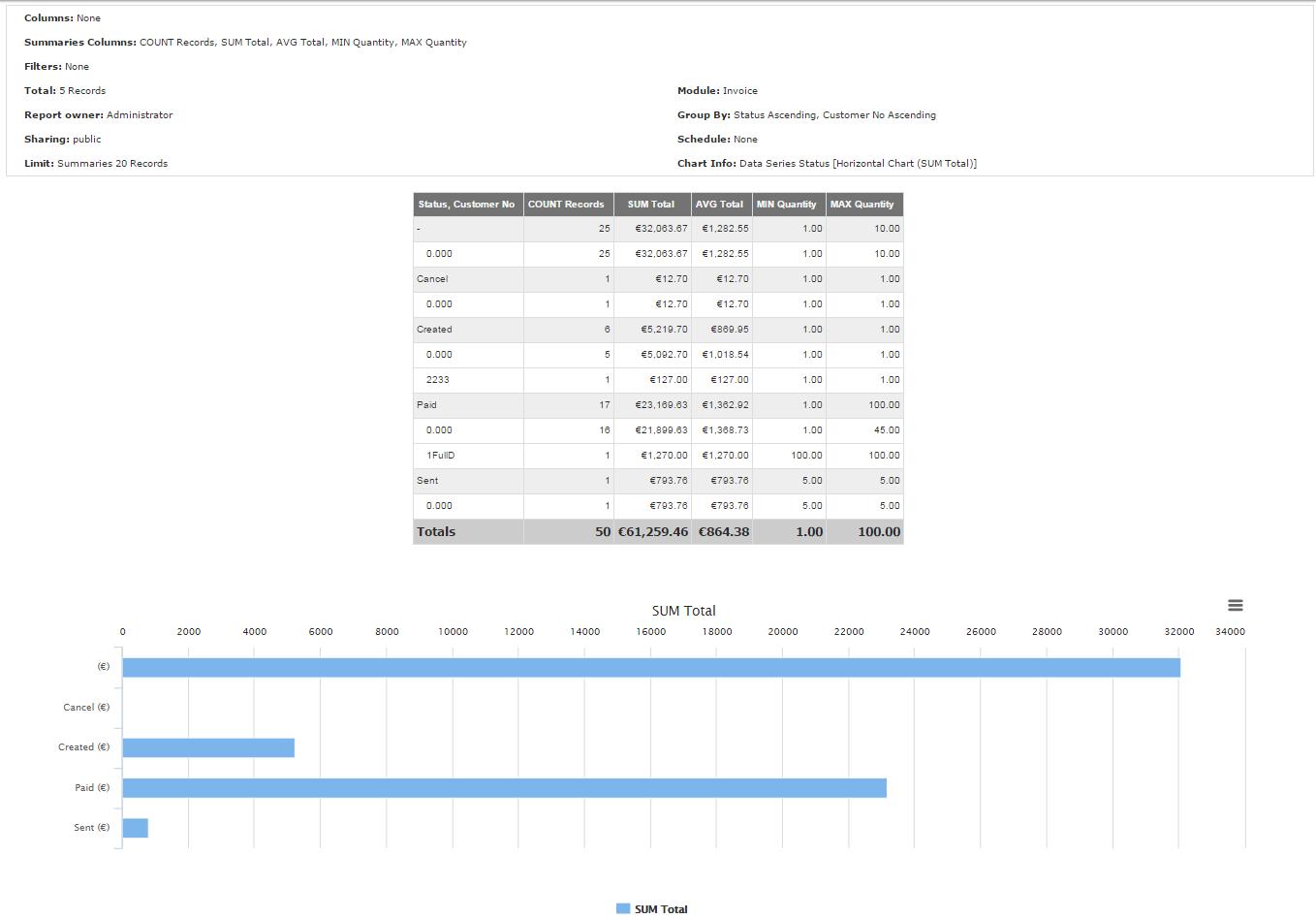Image resolution: width=1316 pixels, height=919 pixels.
Task: Select the COUNT Records column header
Action: click(x=566, y=205)
